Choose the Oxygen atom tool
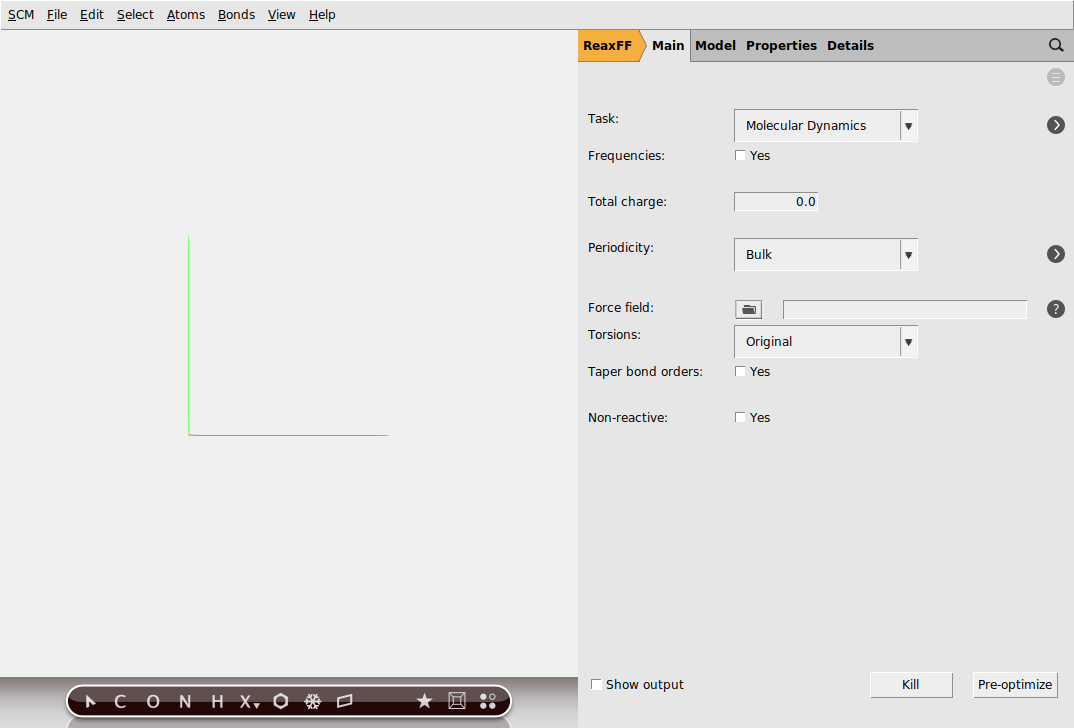 tap(152, 701)
